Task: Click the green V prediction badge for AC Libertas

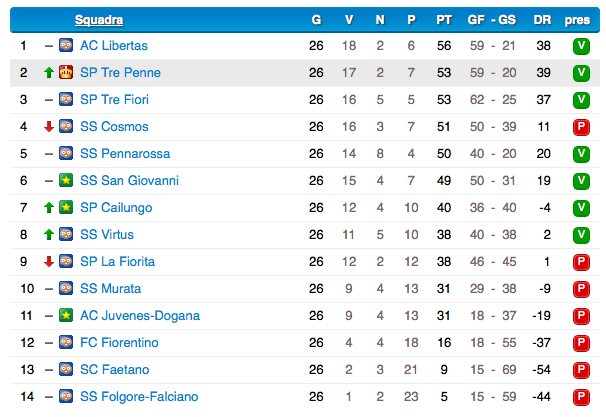Action: (581, 46)
